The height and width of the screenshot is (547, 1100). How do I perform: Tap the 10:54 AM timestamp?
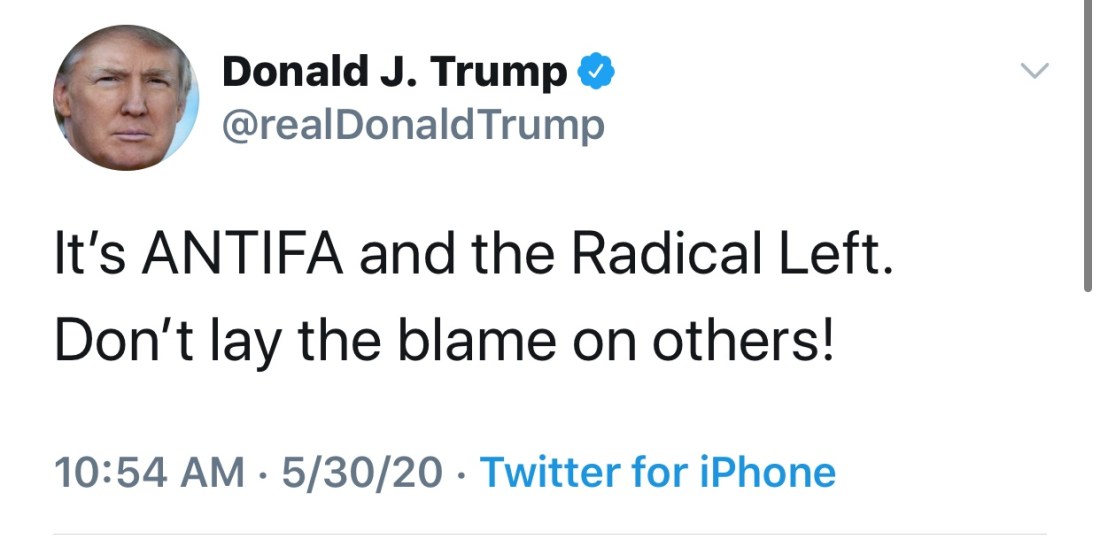point(148,472)
